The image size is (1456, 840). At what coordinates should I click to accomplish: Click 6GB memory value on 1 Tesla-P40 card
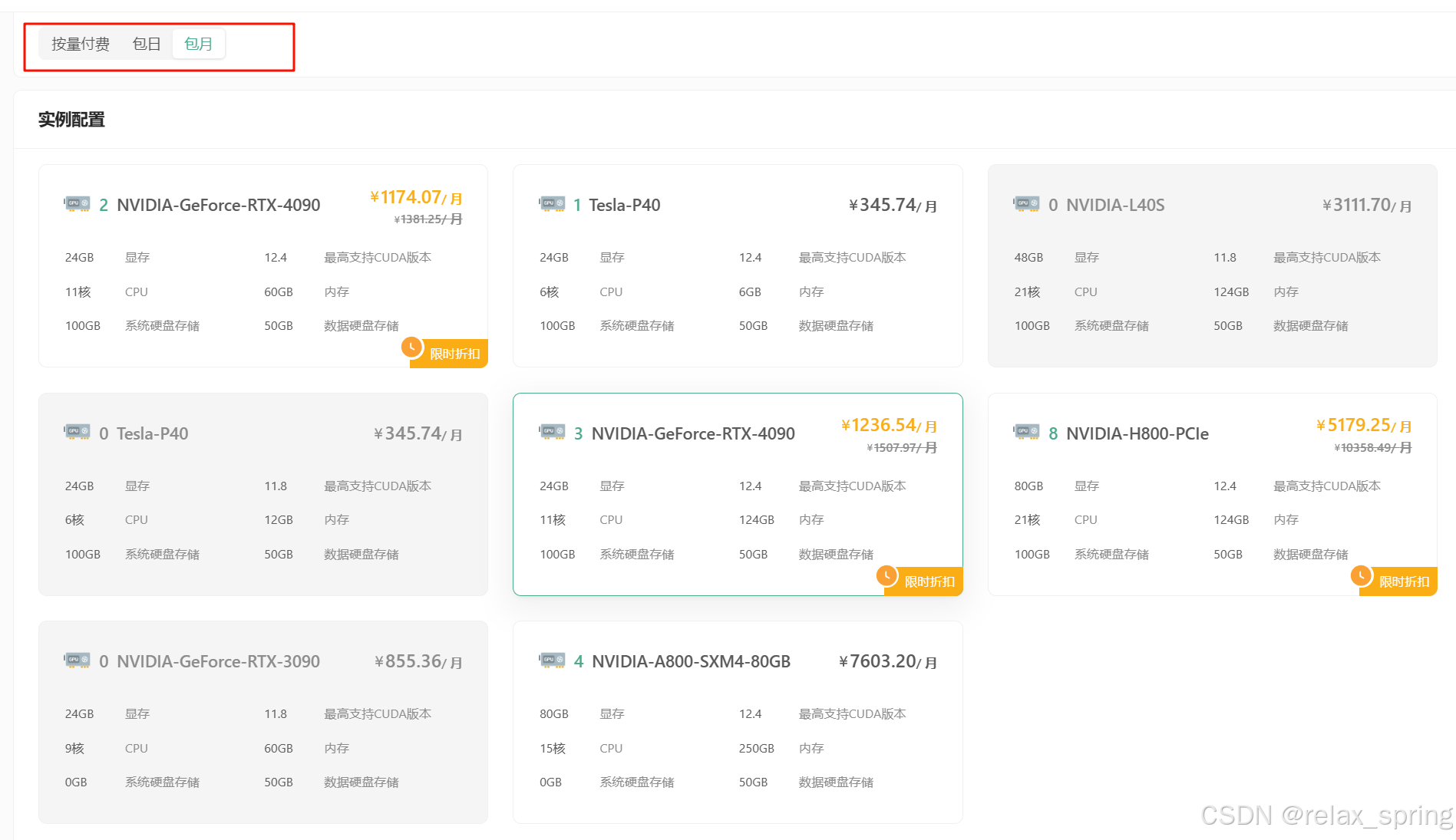click(750, 292)
